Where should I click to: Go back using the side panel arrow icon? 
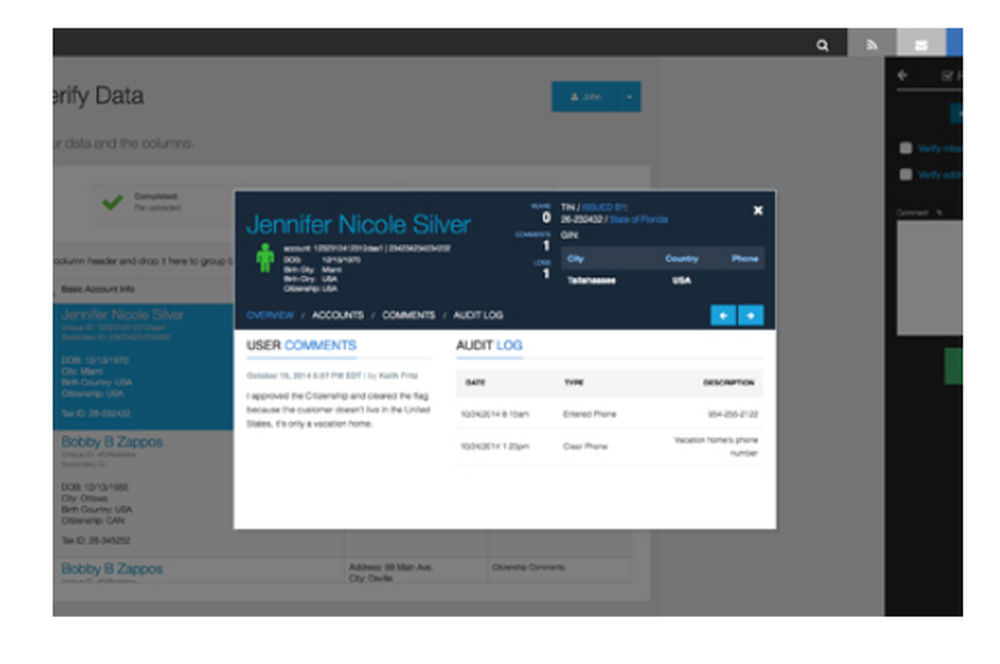[x=902, y=75]
